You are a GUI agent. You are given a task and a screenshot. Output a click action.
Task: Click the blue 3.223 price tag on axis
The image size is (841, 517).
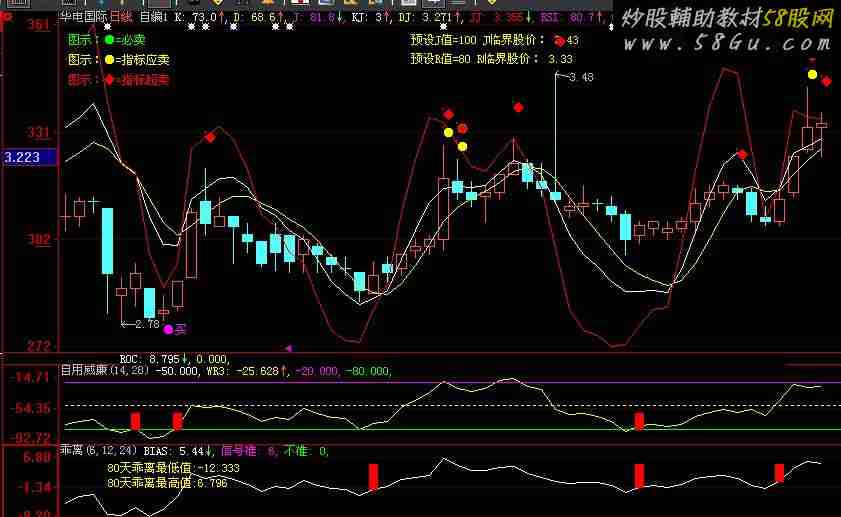(28, 157)
